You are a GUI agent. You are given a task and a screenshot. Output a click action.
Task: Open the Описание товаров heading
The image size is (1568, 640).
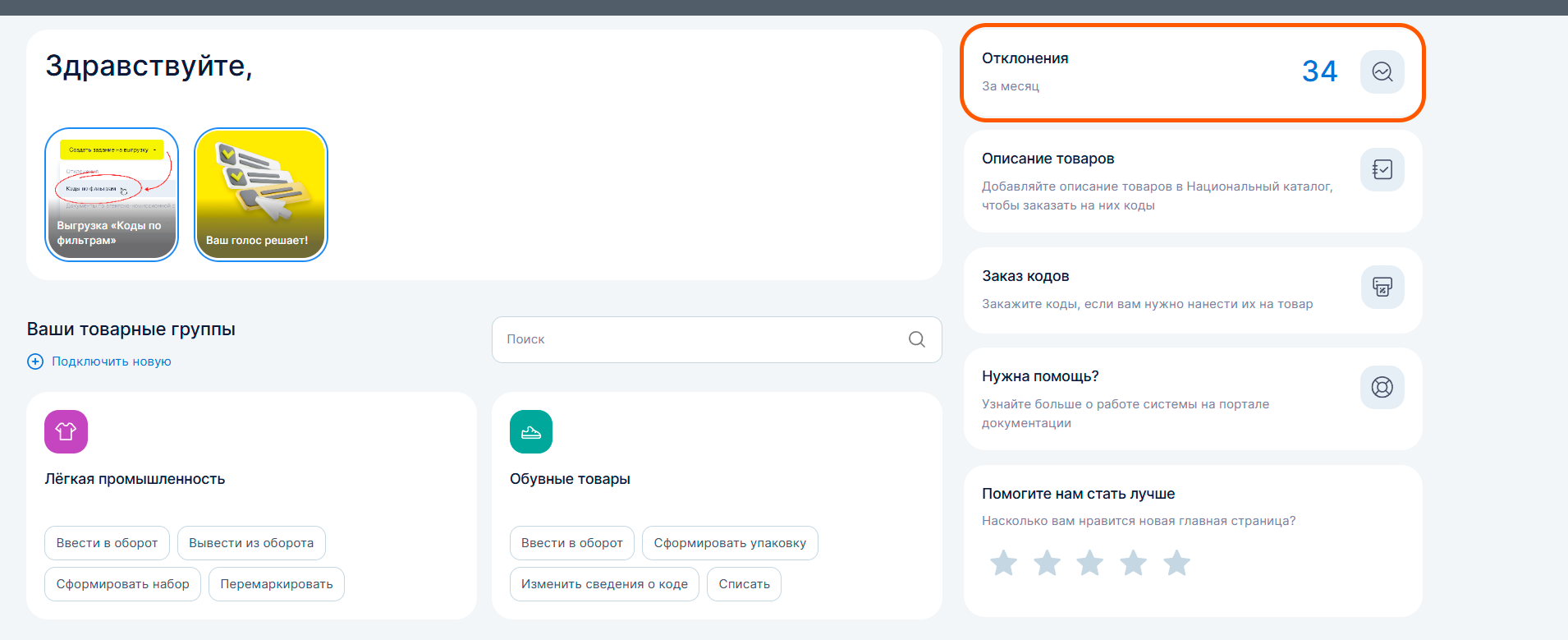click(x=1048, y=159)
